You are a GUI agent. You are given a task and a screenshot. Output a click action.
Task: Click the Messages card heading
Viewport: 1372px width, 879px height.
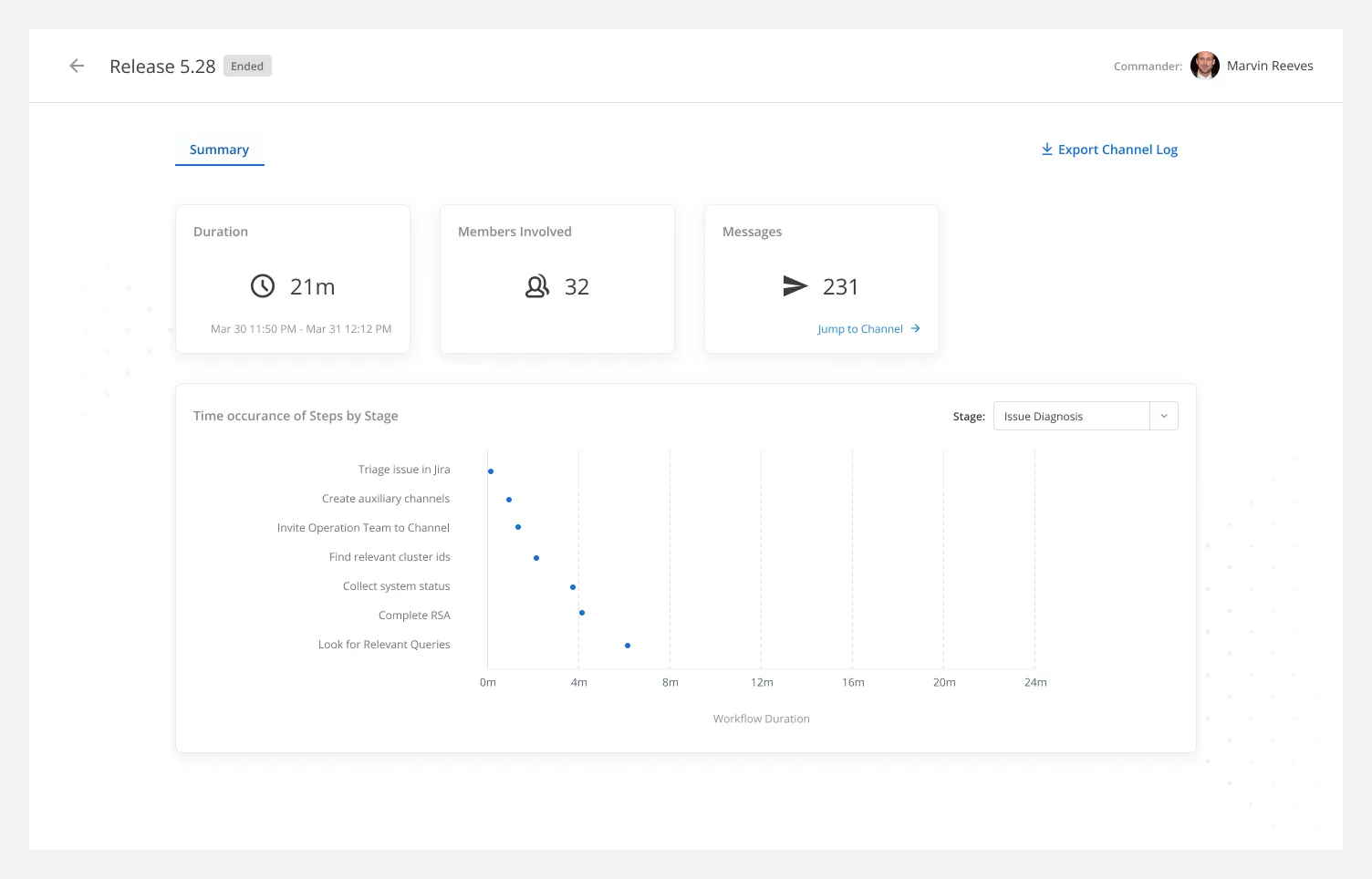click(752, 232)
